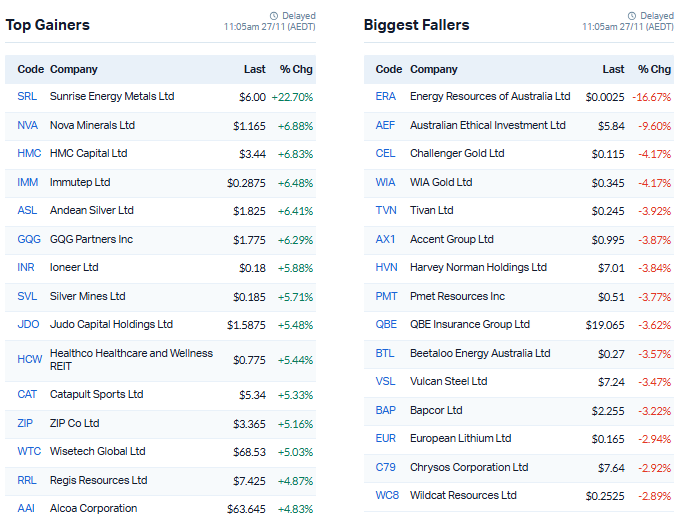Open the ZIP stock code link
This screenshot has height=520, width=685.
coord(25,423)
